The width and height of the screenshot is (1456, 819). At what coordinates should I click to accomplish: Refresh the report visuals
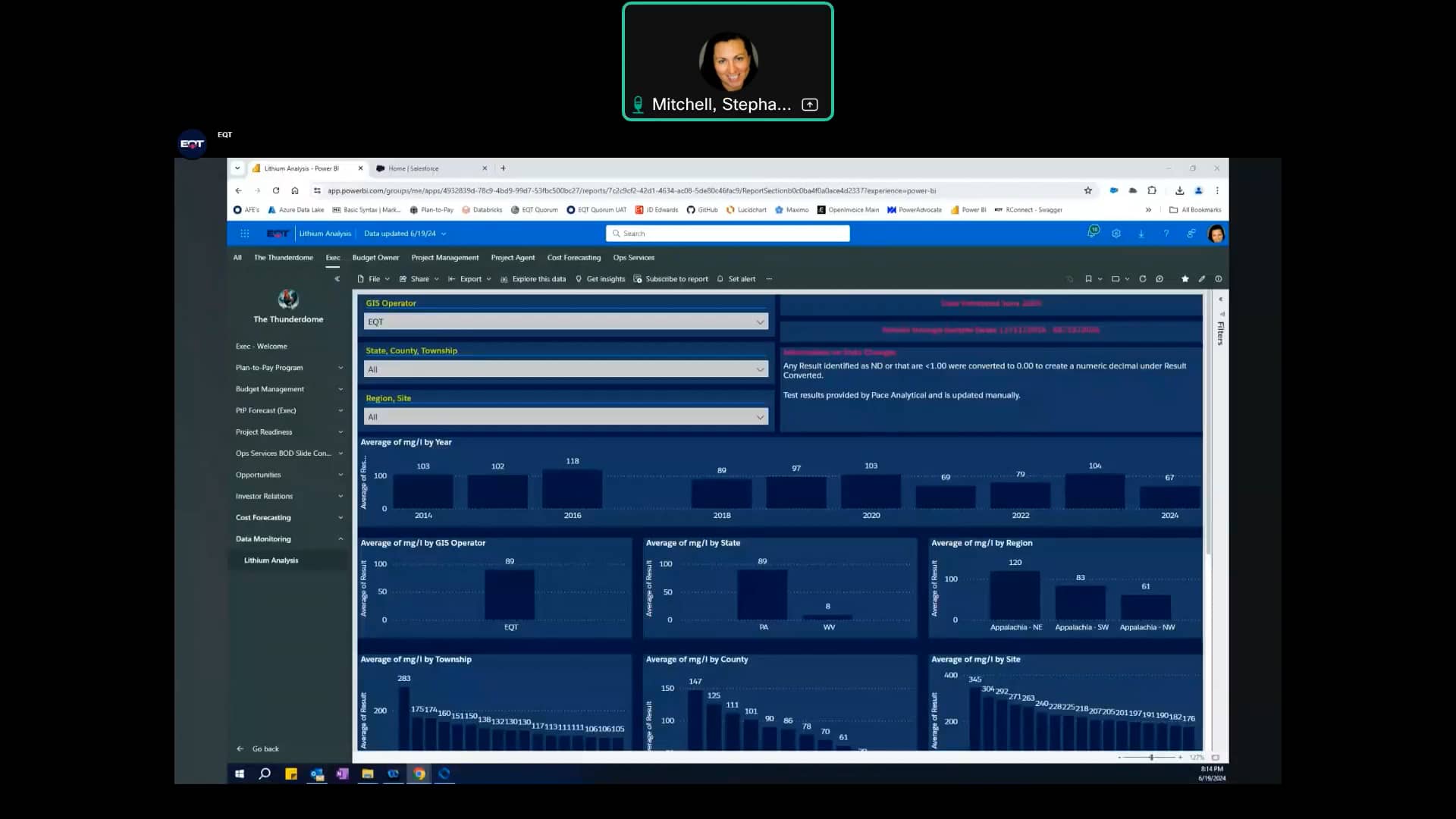1143,279
